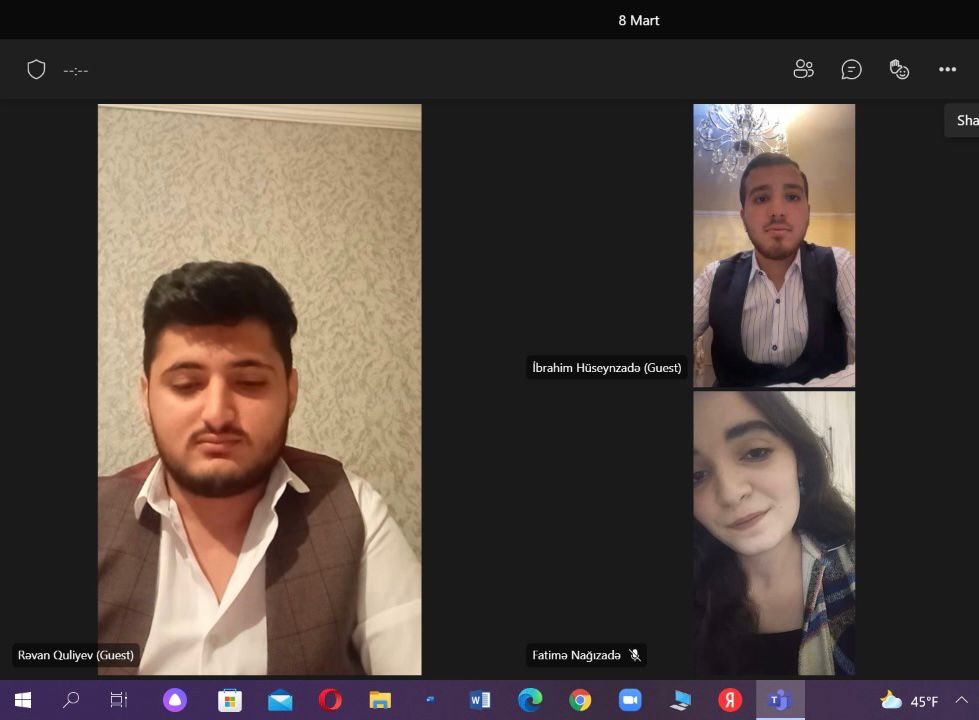This screenshot has height=720, width=979.
Task: Open the More actions ellipsis menu
Action: point(947,69)
